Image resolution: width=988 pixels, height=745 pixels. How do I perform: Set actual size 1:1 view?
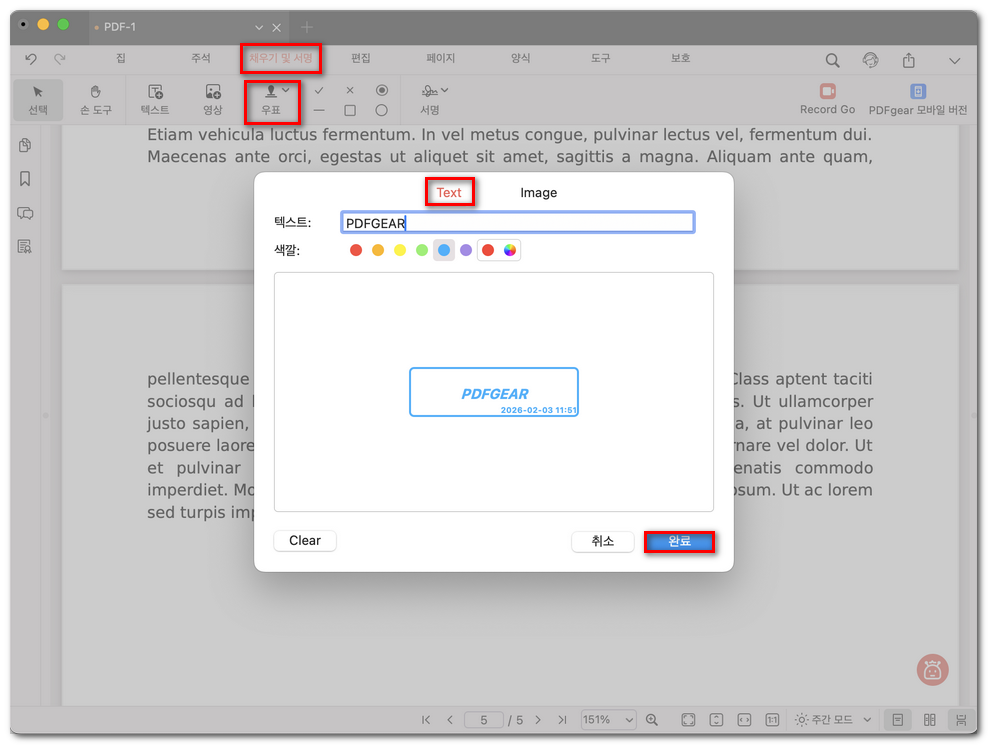pos(772,720)
